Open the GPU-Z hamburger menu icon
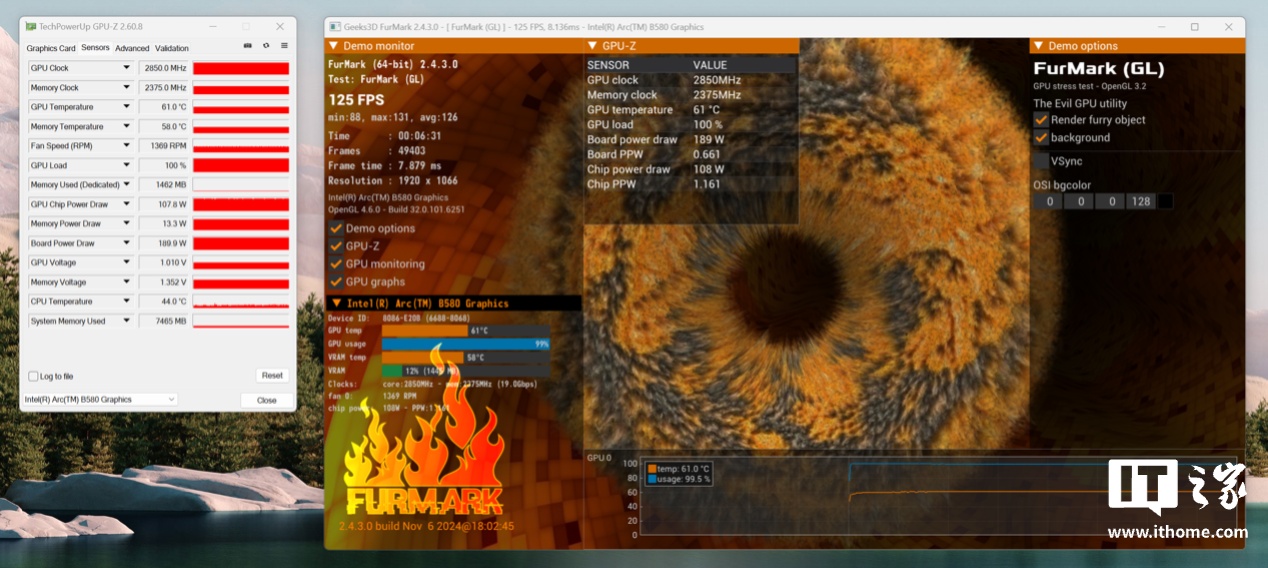 [284, 46]
